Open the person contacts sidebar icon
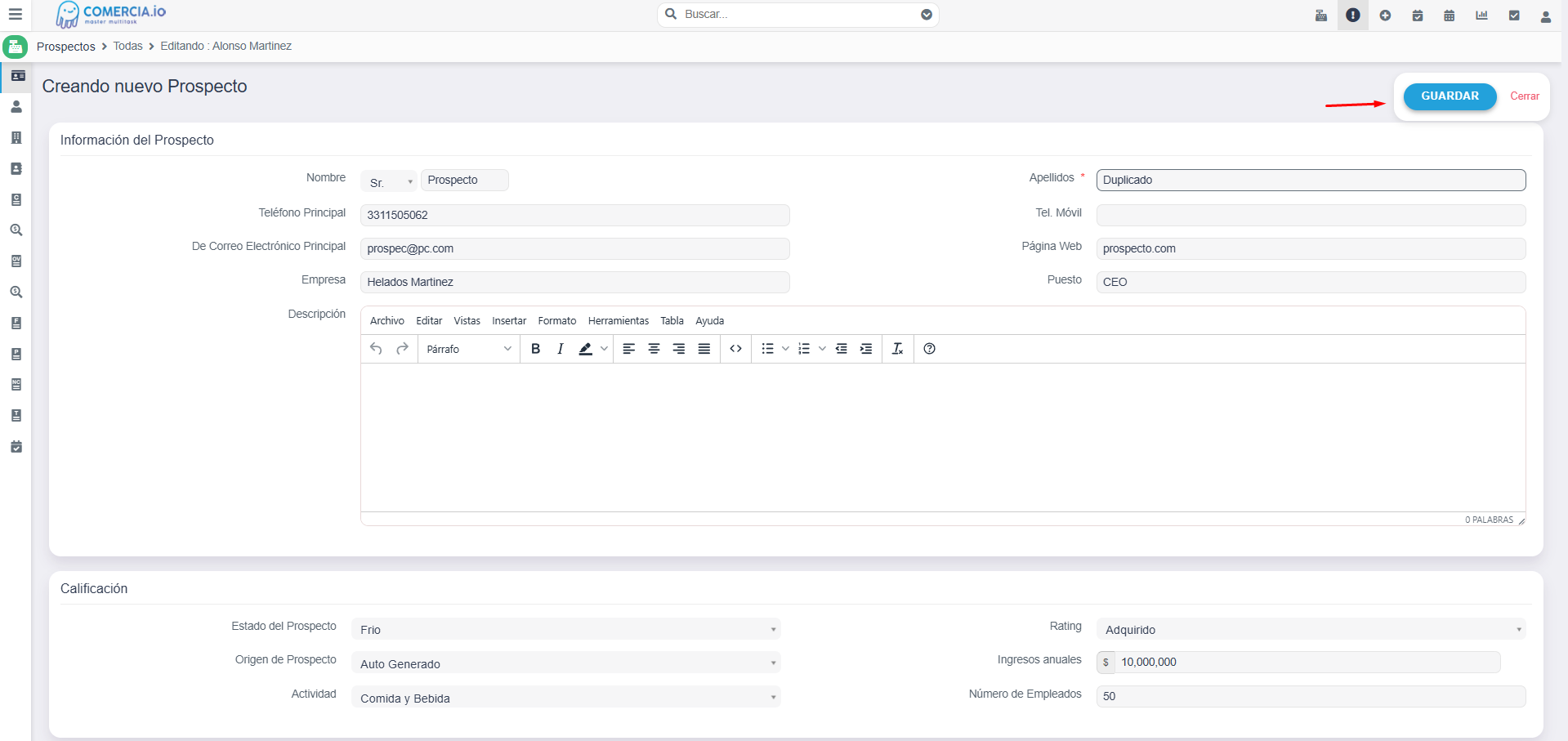 tap(16, 107)
